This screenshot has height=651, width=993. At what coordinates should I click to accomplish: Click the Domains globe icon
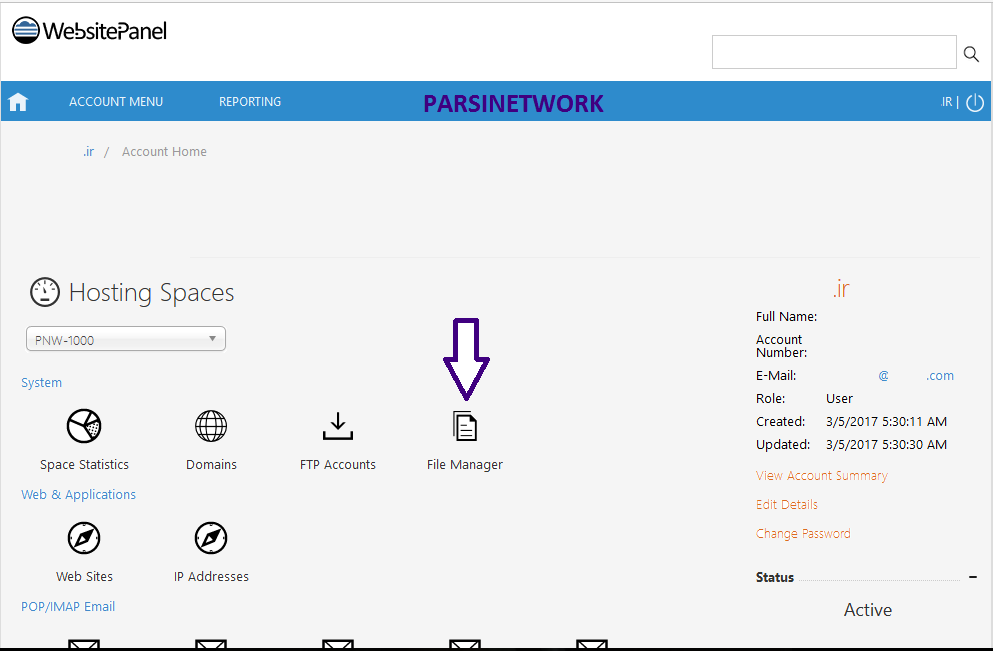click(x=211, y=427)
